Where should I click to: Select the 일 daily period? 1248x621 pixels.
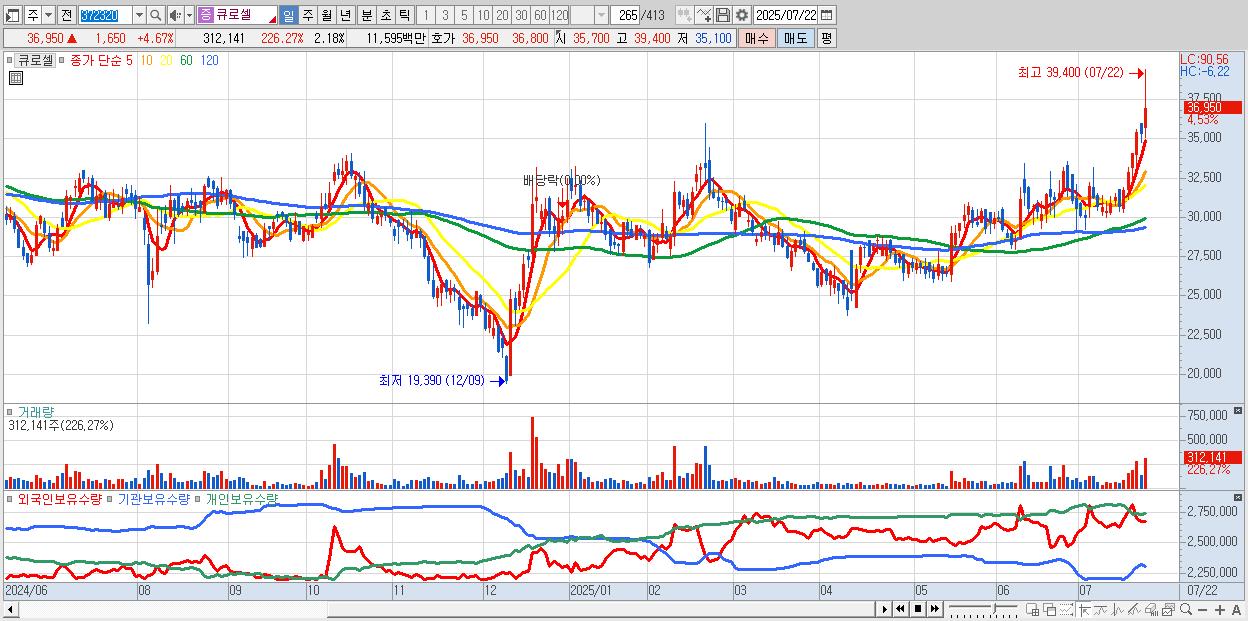(289, 15)
